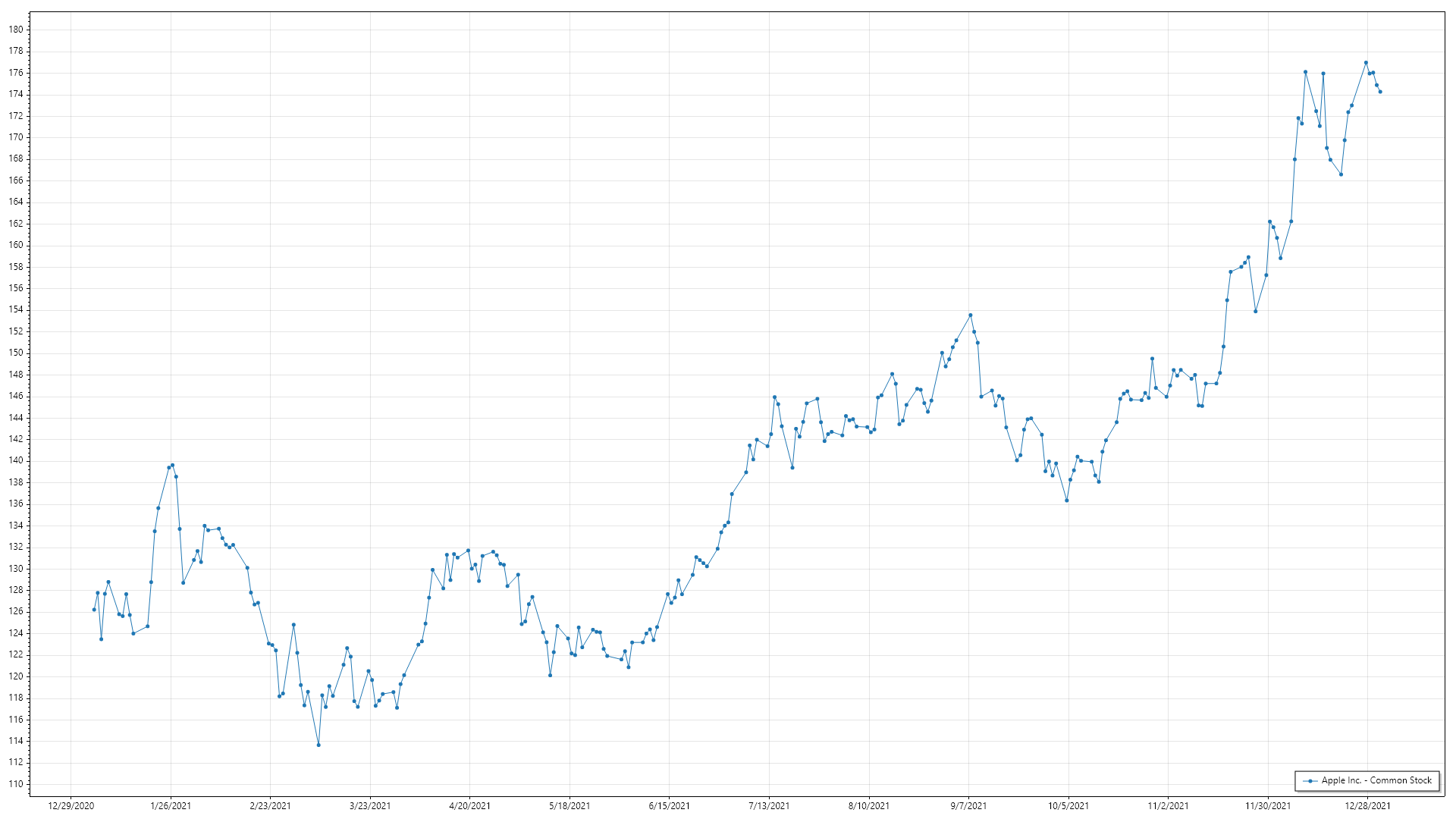The width and height of the screenshot is (1456, 819).
Task: Click the peak data point at 9/7/2021
Action: pos(970,315)
